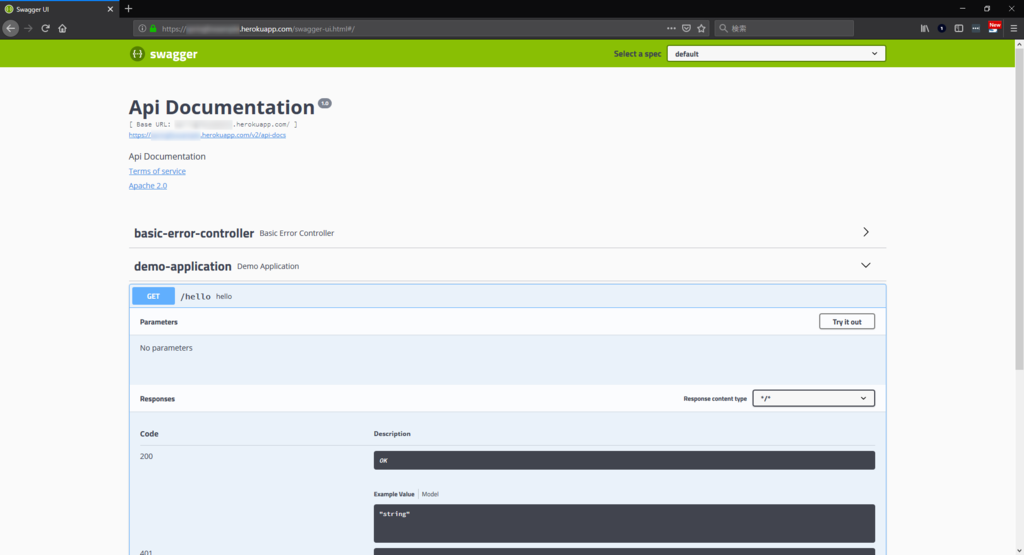Open page actions three-dot menu
1024x555 pixels.
[671, 28]
